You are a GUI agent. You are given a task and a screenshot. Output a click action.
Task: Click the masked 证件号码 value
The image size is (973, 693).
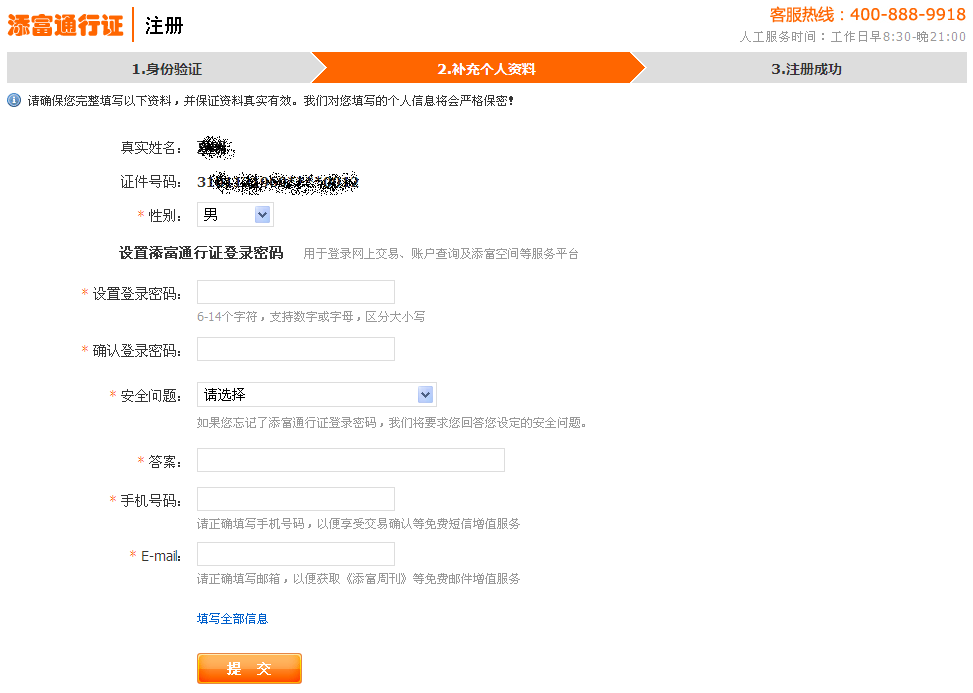[x=277, y=182]
